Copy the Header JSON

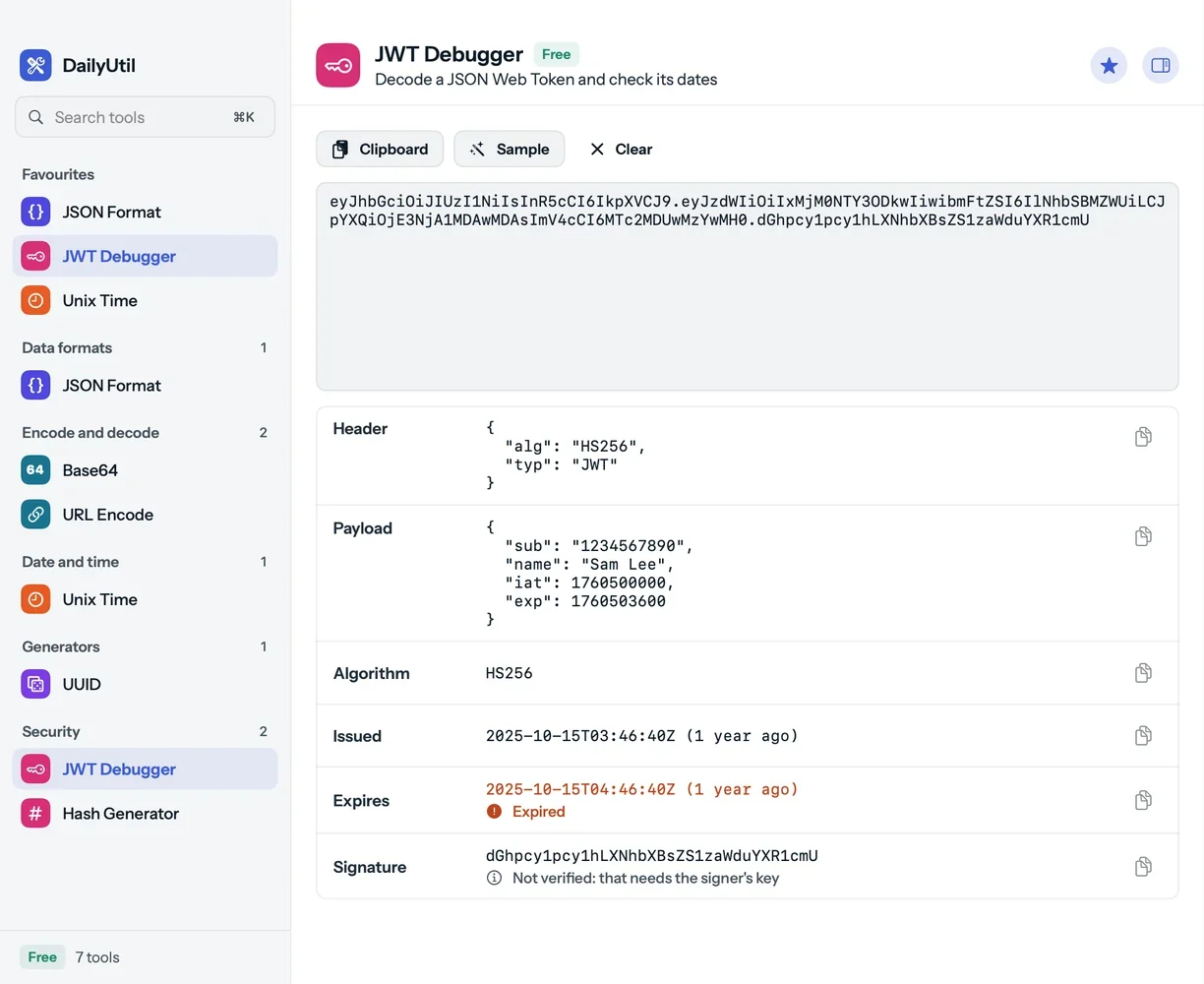1143,436
